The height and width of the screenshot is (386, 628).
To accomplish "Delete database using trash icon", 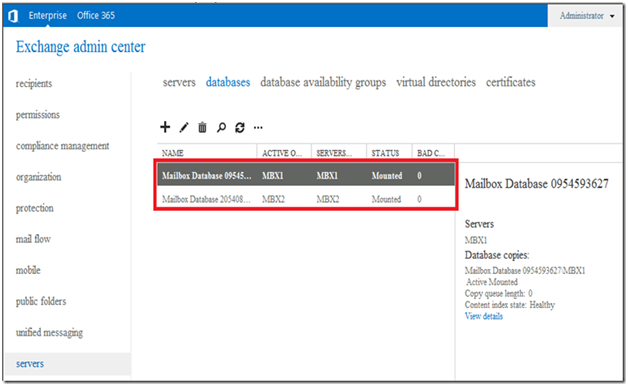I will coord(202,127).
